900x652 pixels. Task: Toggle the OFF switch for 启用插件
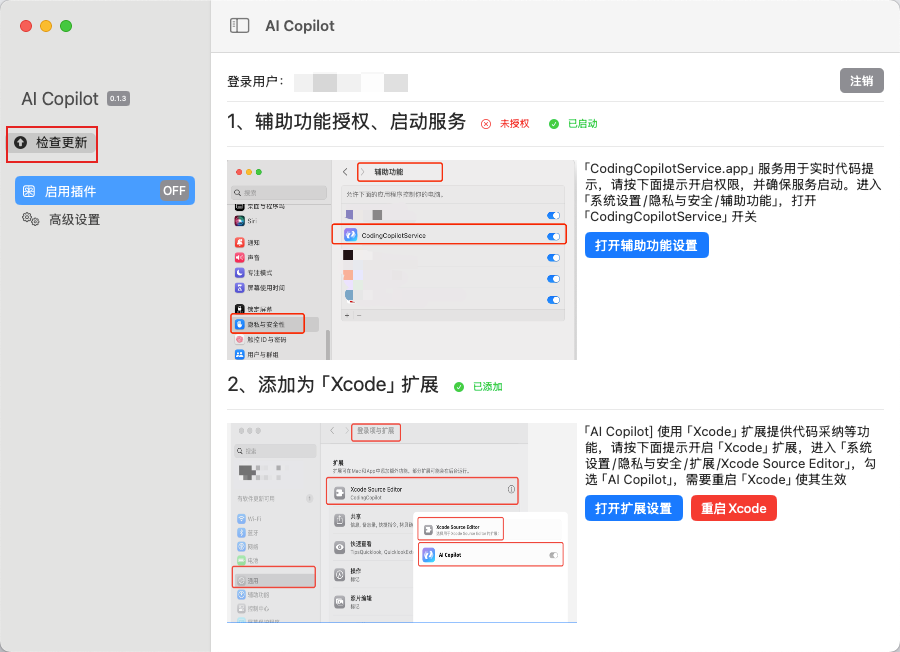pyautogui.click(x=174, y=191)
